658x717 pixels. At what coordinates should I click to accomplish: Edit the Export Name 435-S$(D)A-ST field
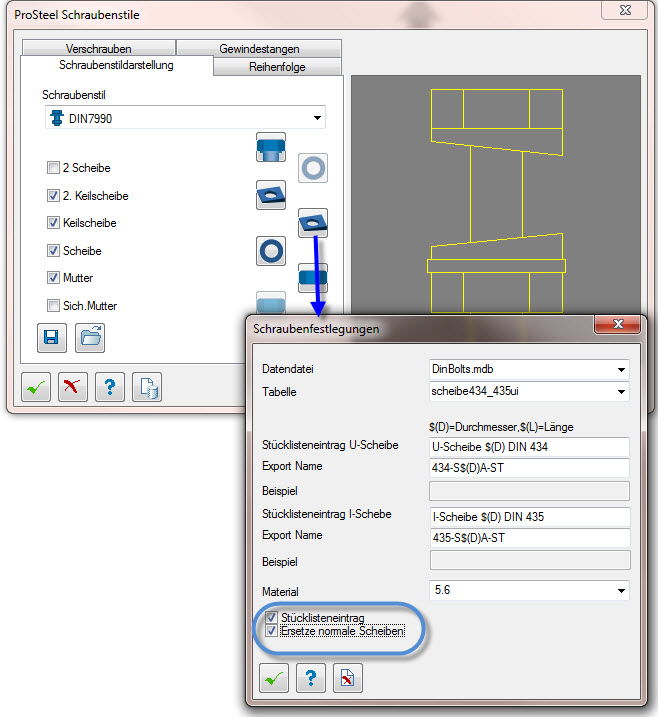click(530, 538)
